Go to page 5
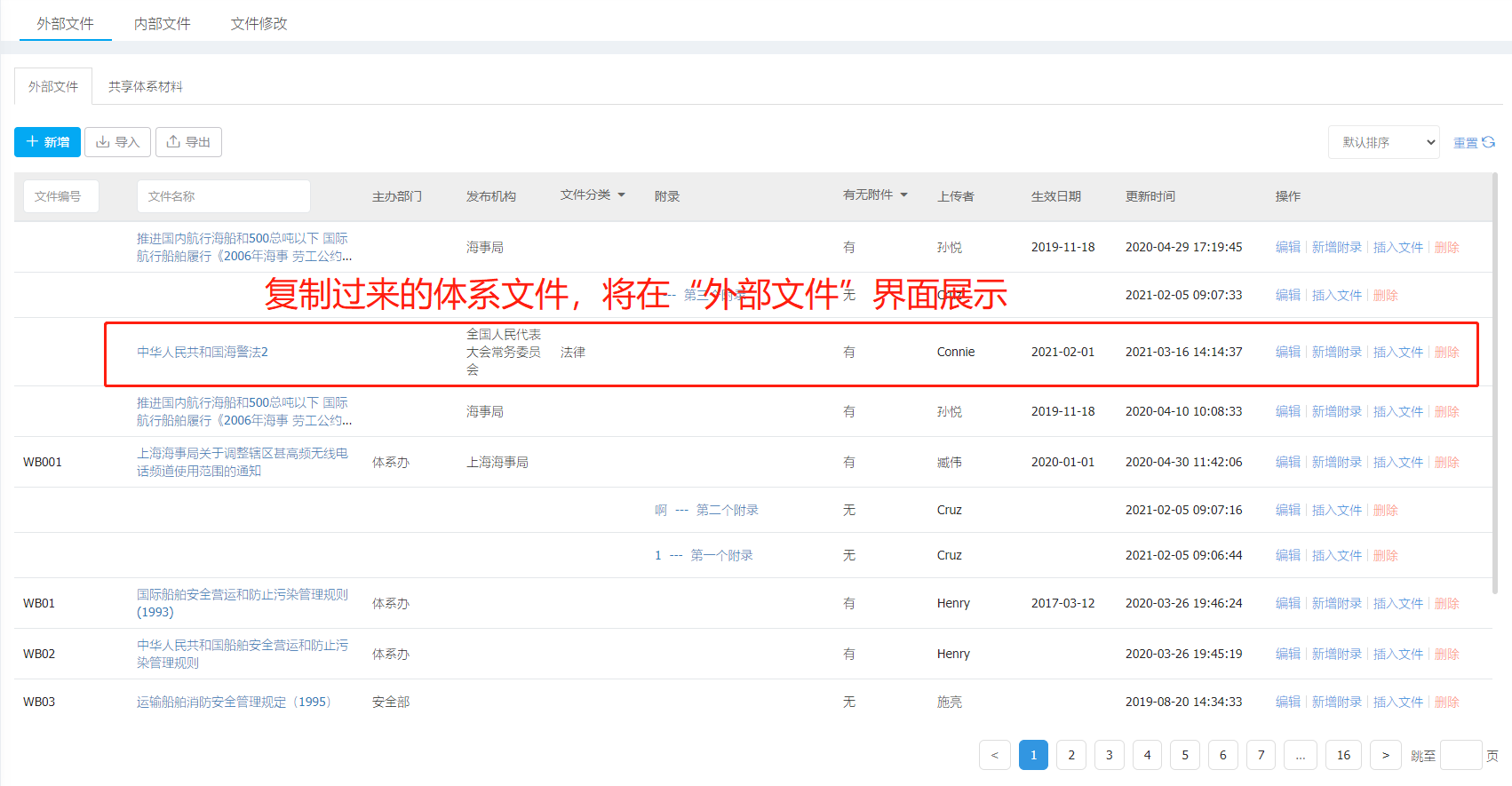The image size is (1512, 786). [x=1185, y=755]
